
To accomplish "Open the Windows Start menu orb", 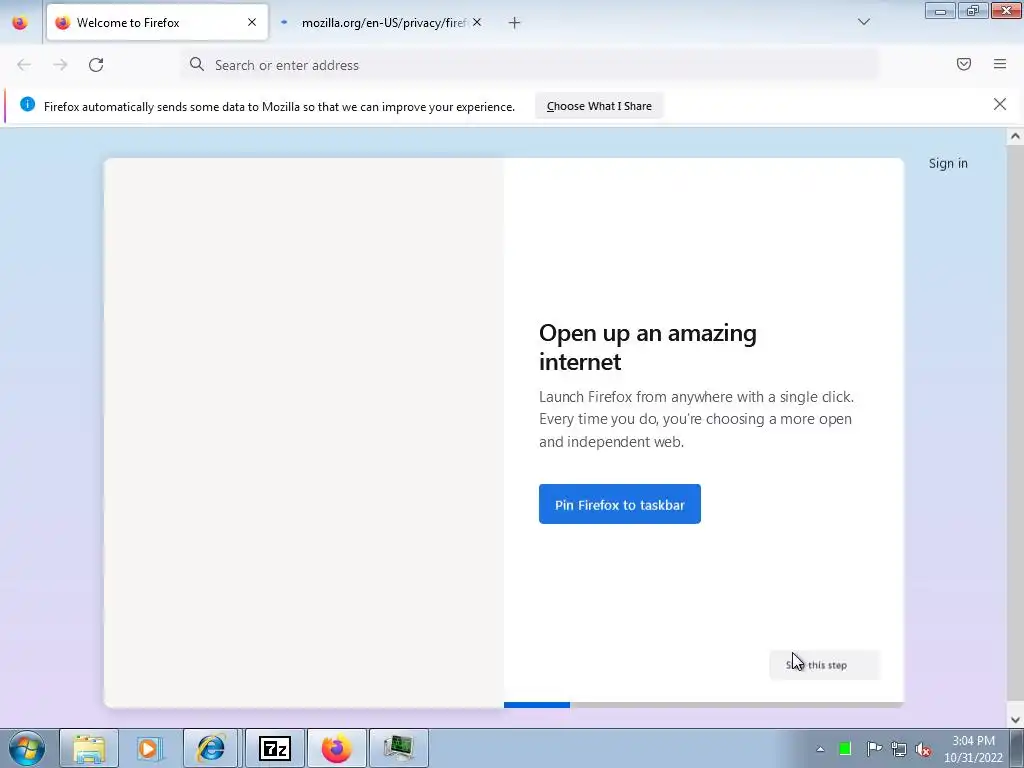I will [27, 748].
